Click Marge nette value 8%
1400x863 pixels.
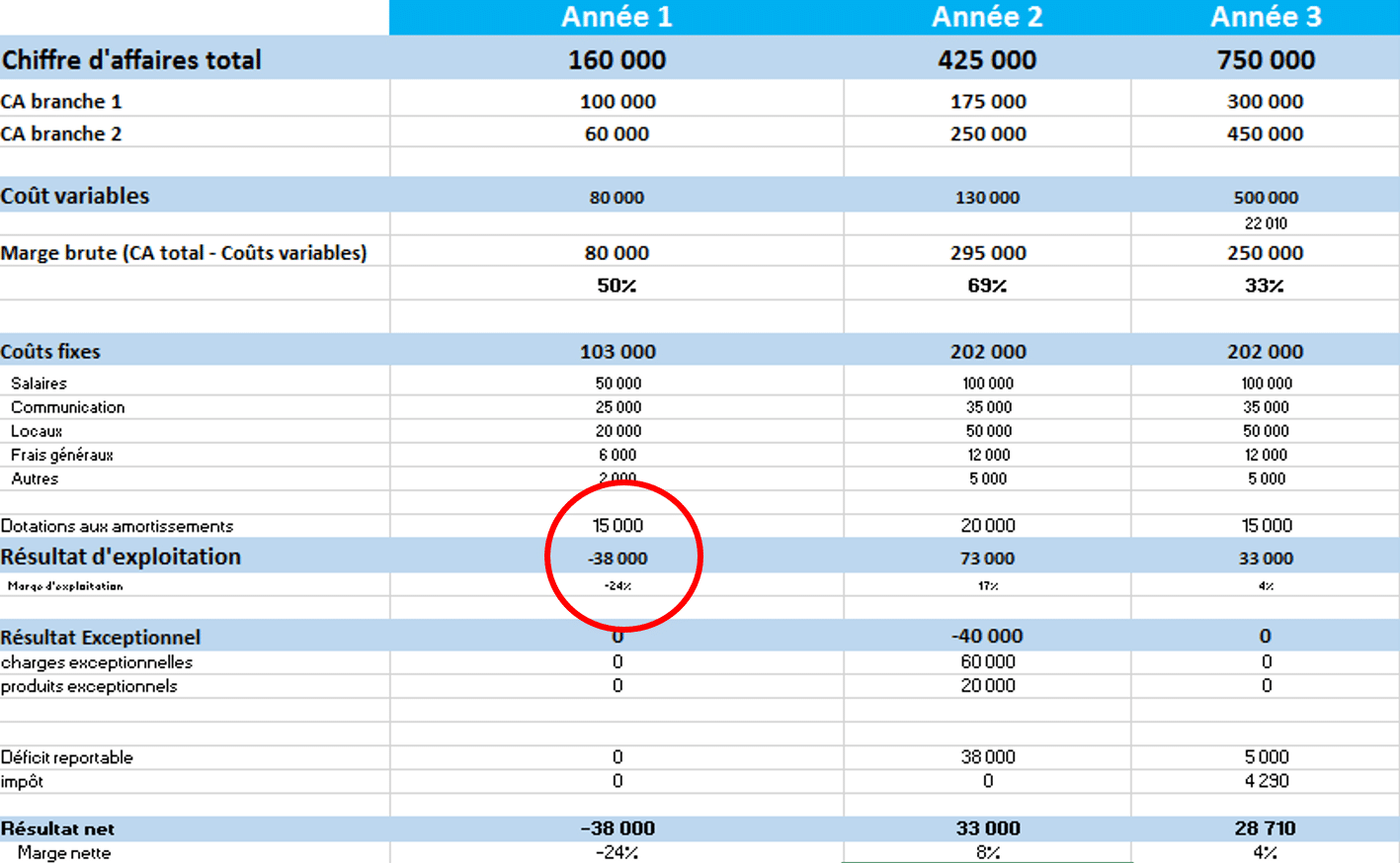(988, 852)
